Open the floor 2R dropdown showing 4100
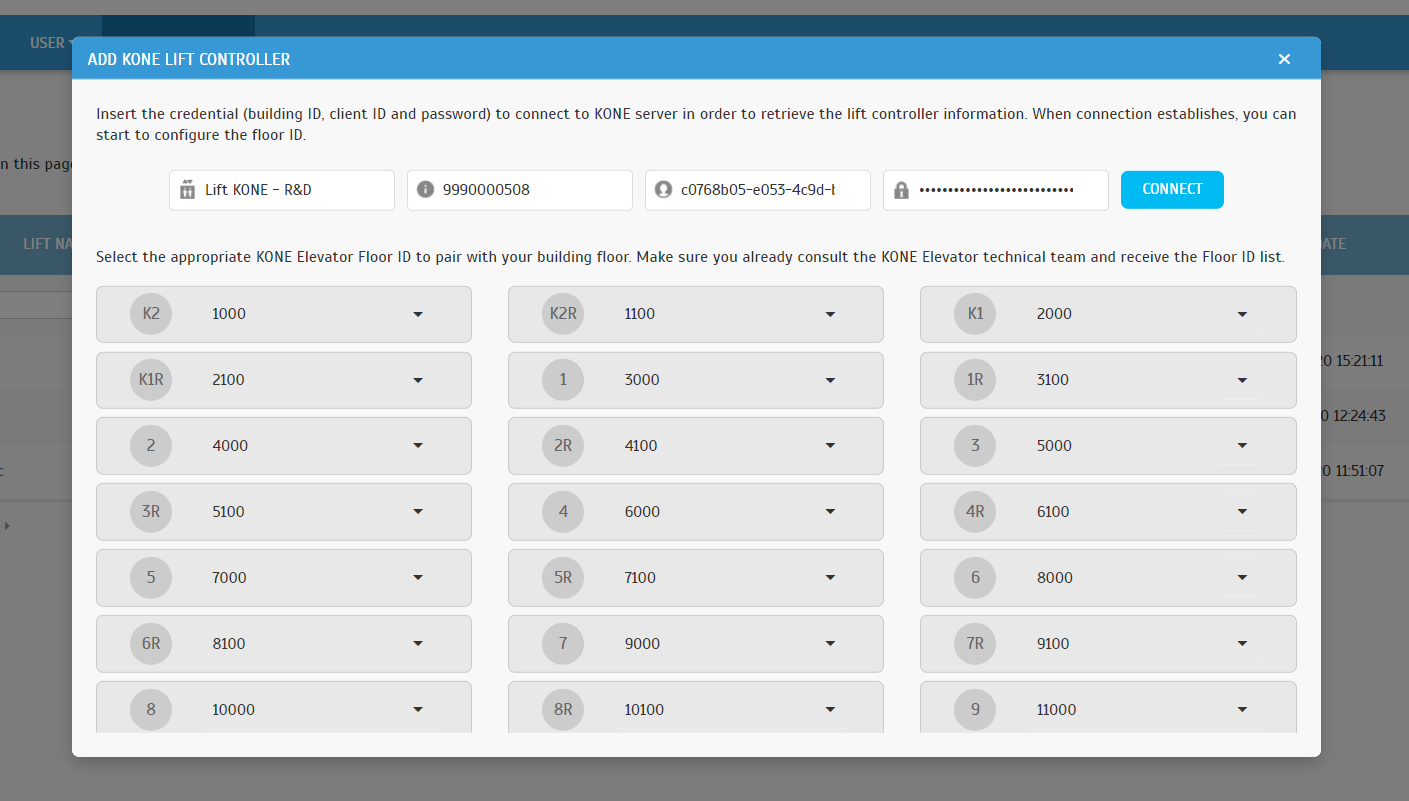 [x=730, y=446]
